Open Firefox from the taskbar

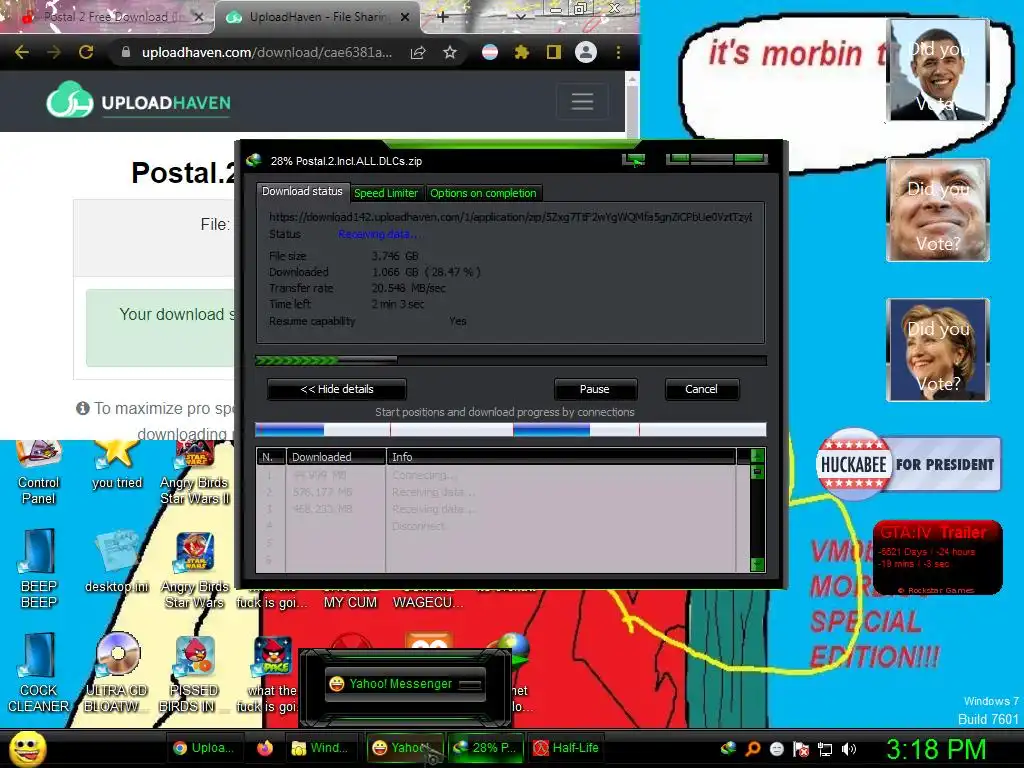[x=264, y=748]
